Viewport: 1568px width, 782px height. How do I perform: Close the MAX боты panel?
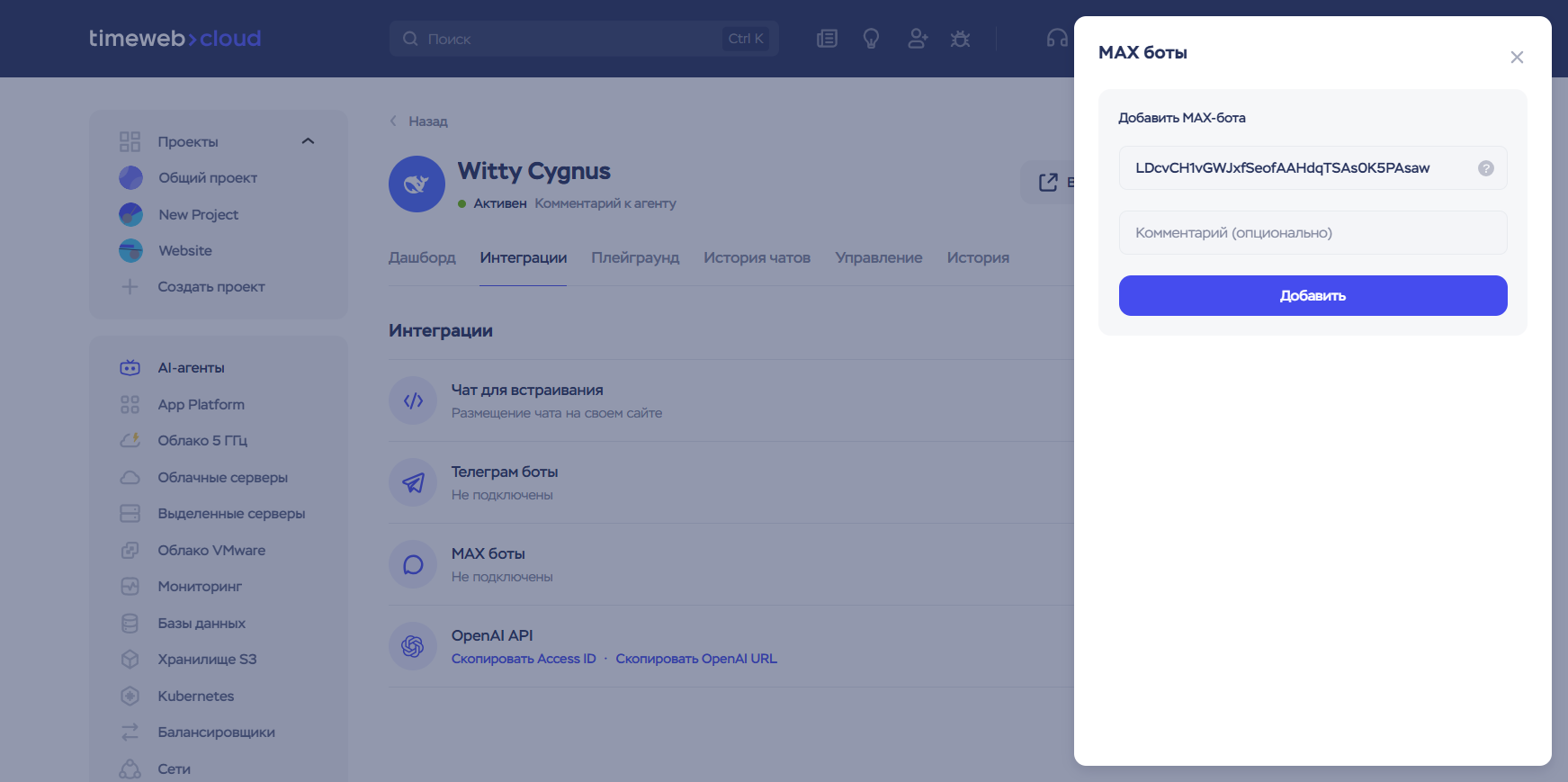click(1517, 58)
